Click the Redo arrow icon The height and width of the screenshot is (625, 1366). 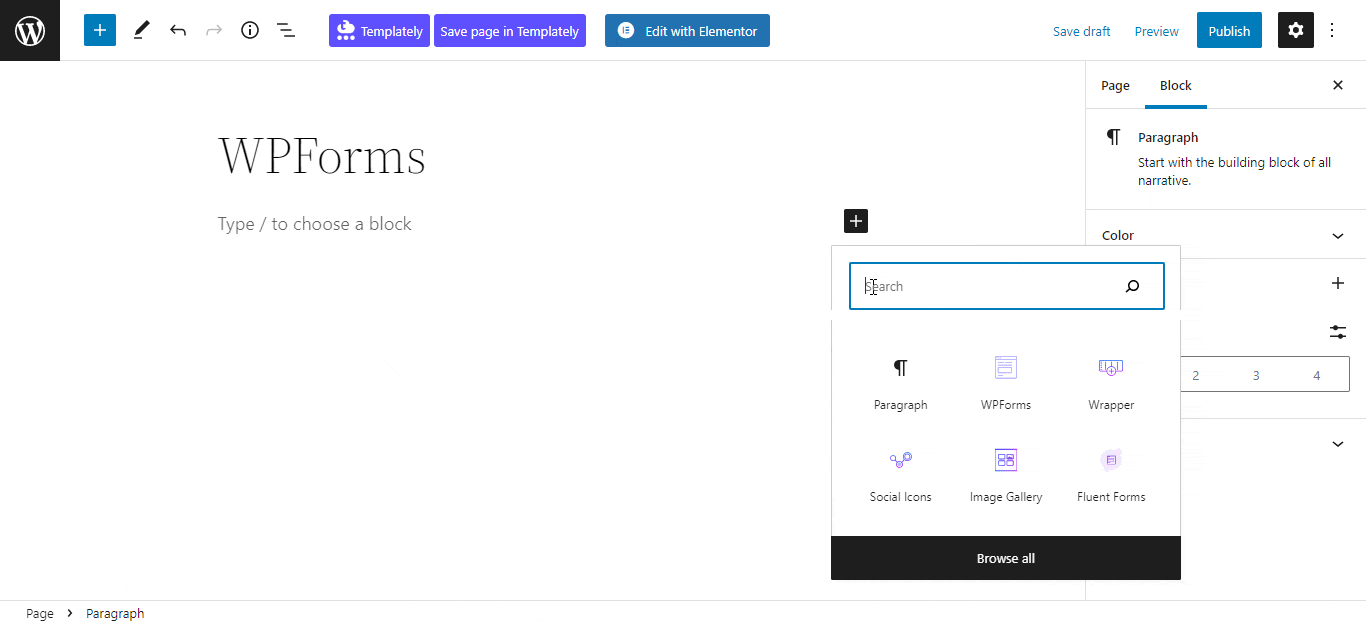[214, 30]
